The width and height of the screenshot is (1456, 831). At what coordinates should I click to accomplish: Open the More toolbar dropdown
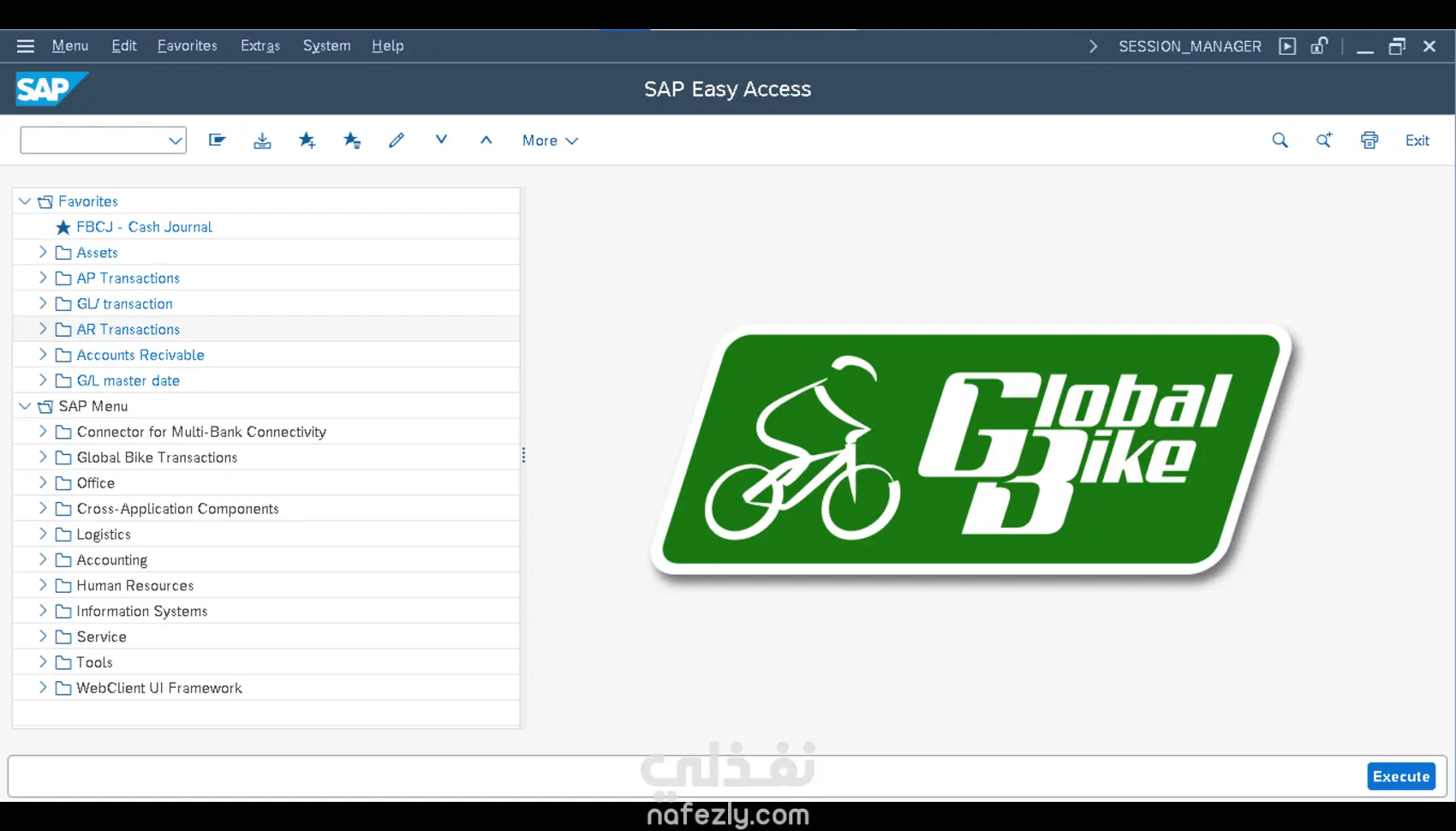tap(550, 140)
